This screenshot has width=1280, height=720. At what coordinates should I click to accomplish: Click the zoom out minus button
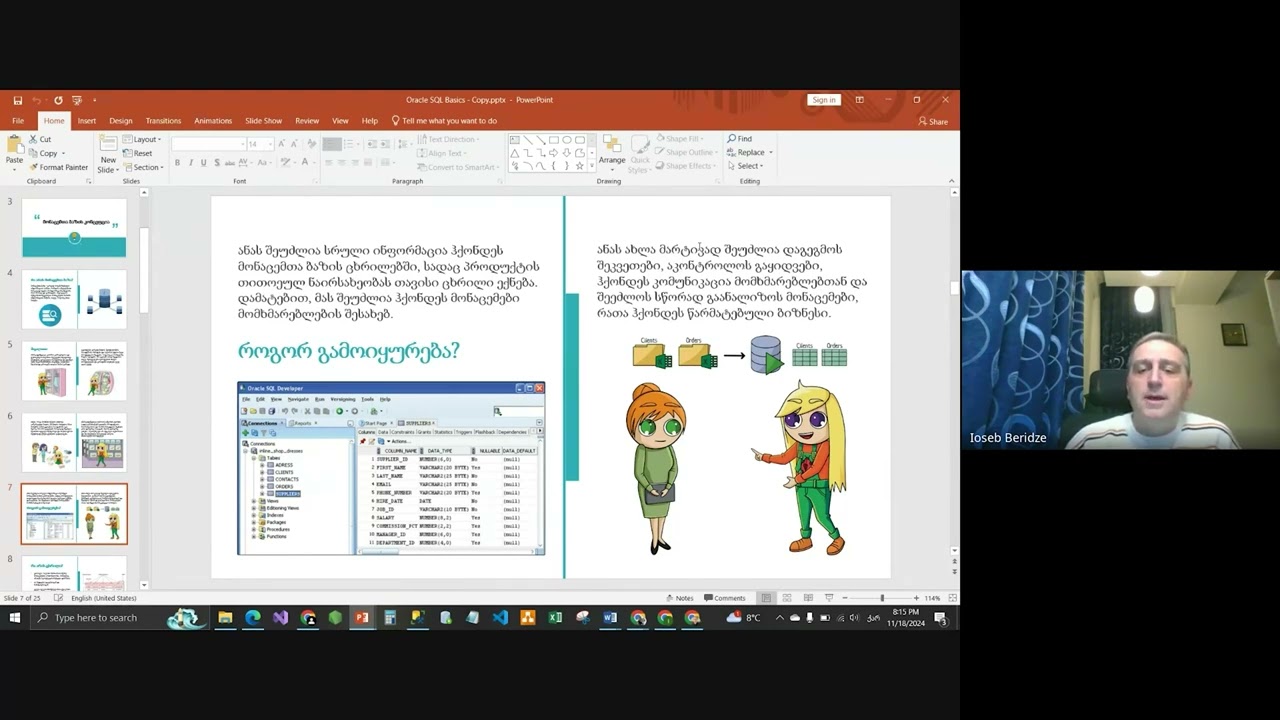click(845, 598)
